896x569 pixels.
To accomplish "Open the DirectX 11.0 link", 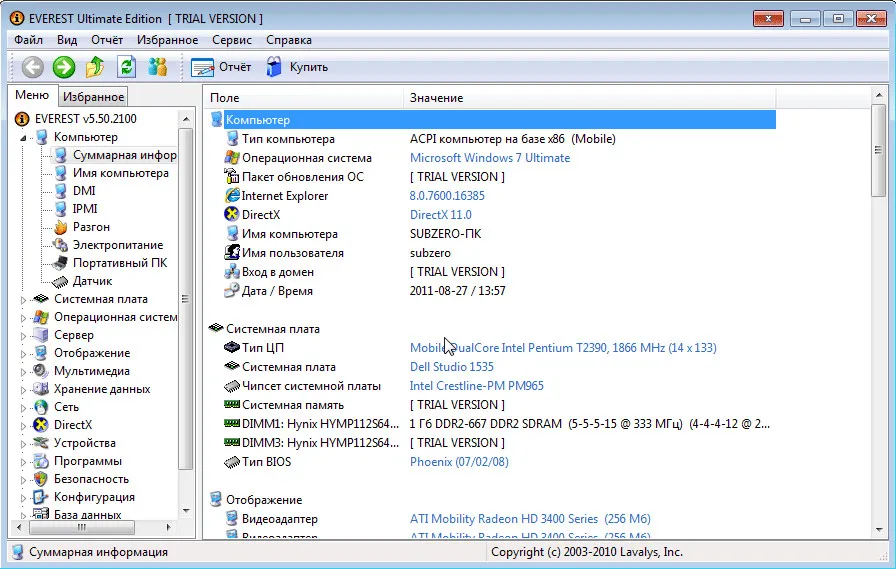I will click(x=441, y=215).
